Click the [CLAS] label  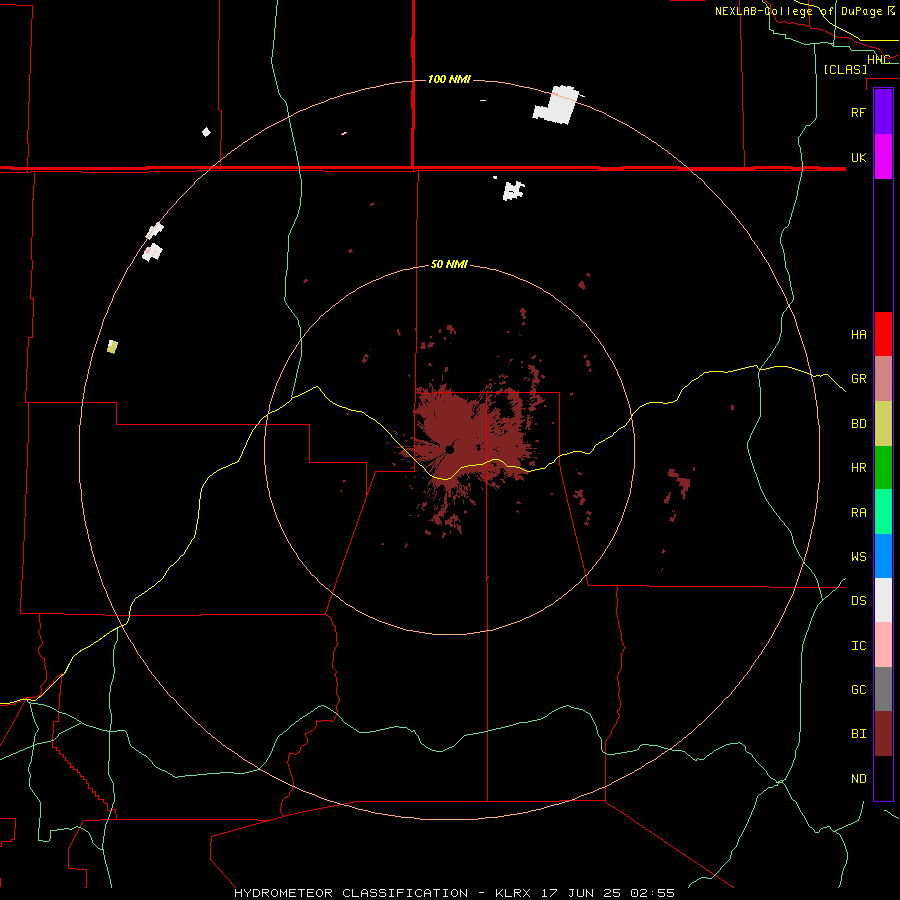click(x=845, y=69)
